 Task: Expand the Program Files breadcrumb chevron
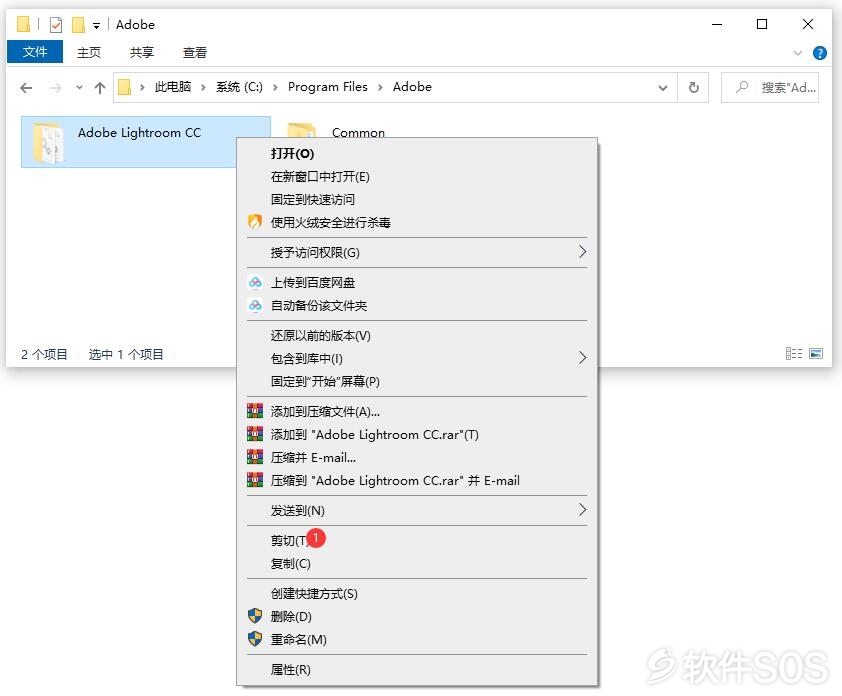tap(380, 88)
